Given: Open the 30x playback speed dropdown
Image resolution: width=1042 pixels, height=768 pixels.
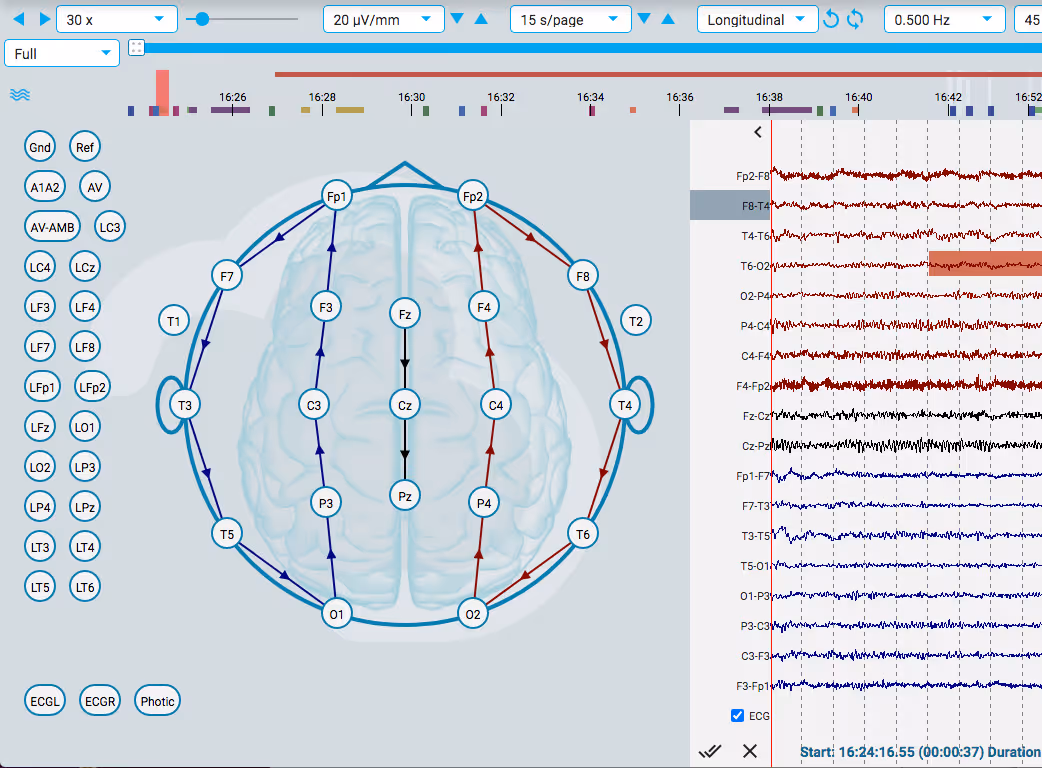Looking at the screenshot, I should coord(116,18).
